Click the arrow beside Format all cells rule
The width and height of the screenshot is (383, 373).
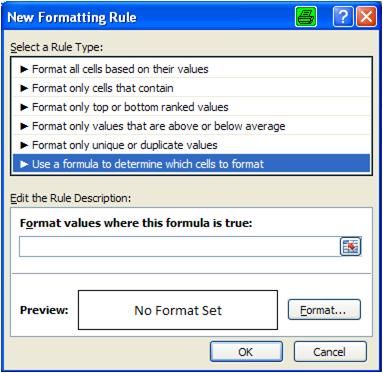[24, 69]
